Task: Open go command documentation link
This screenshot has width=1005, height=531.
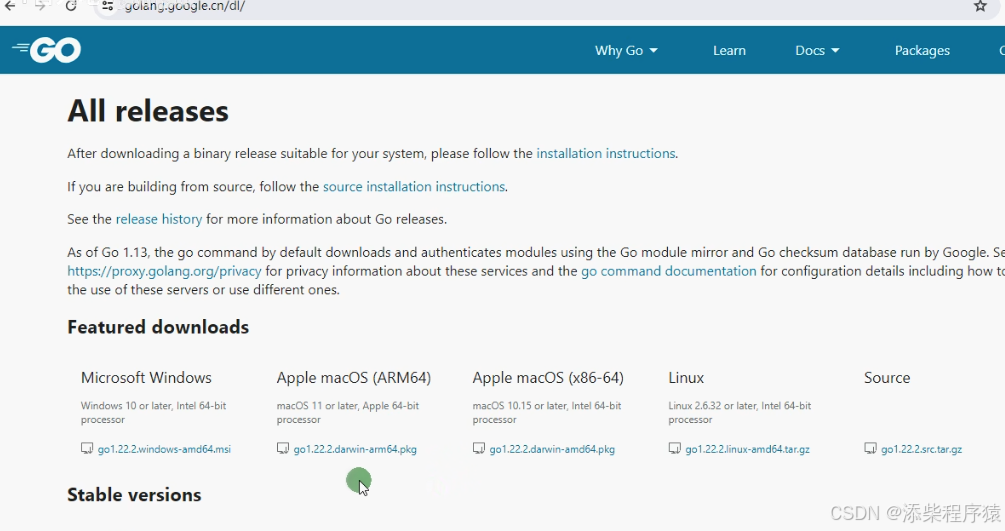Action: (669, 271)
